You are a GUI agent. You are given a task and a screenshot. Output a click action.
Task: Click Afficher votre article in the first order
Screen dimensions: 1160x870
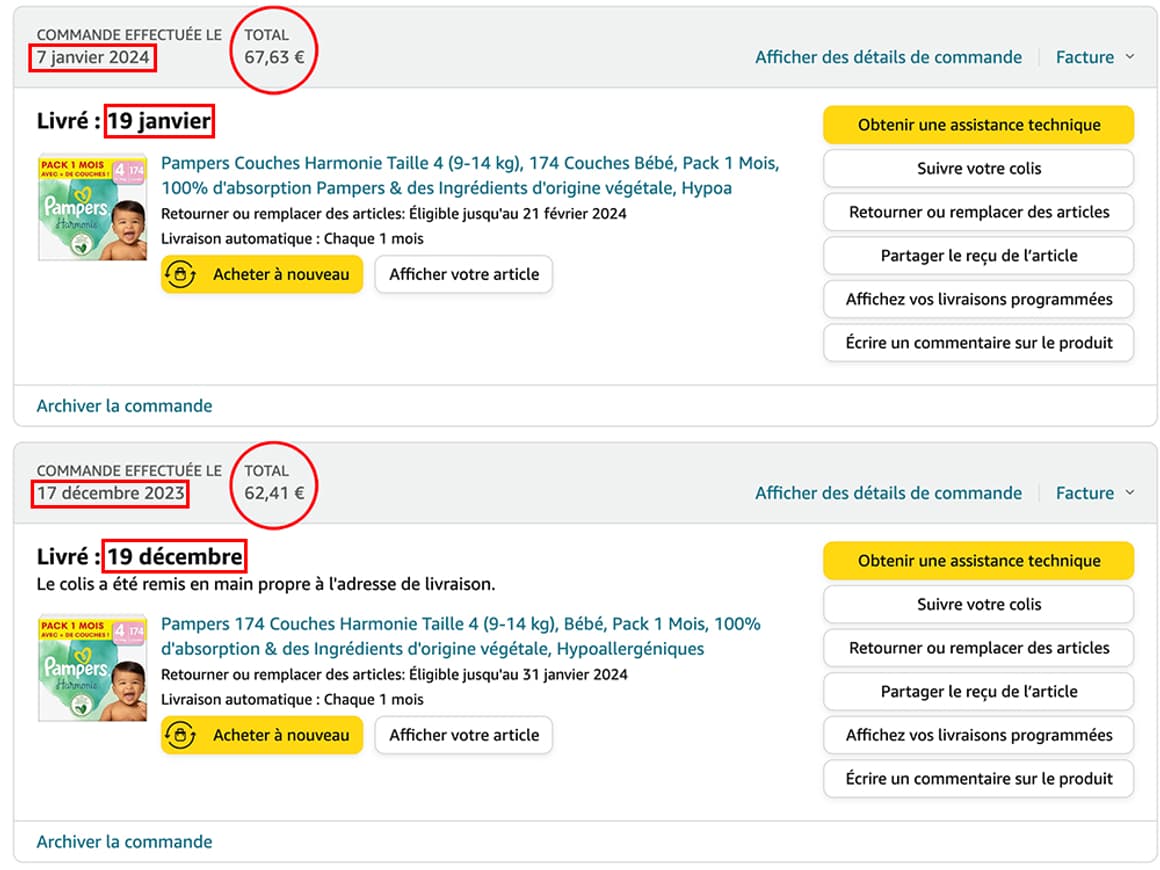pyautogui.click(x=463, y=274)
